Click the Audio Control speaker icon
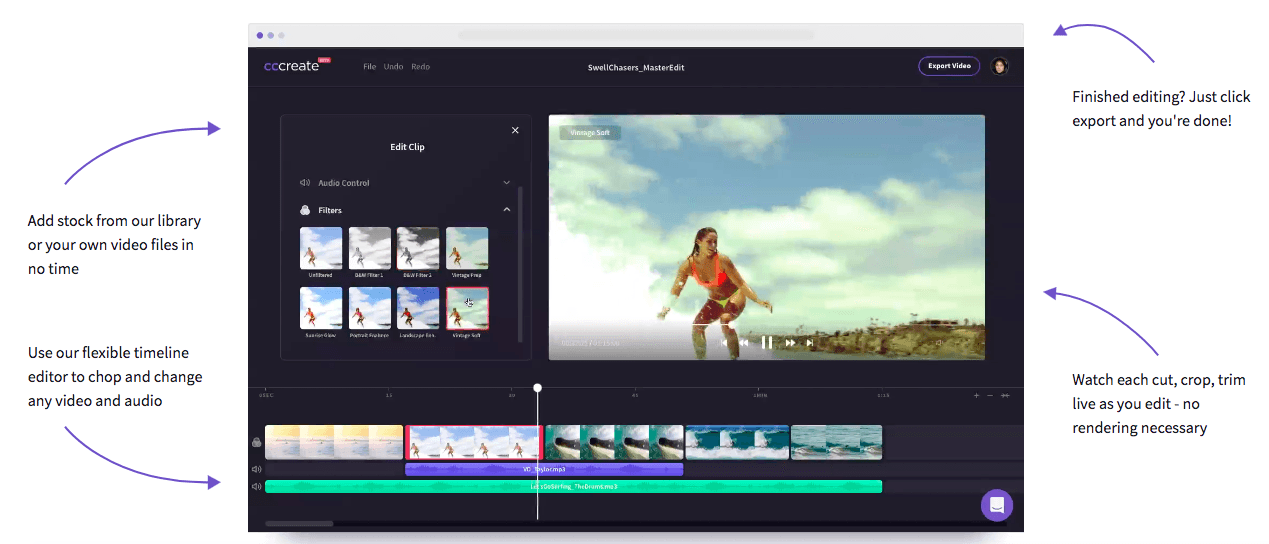The image size is (1269, 544). (x=305, y=183)
